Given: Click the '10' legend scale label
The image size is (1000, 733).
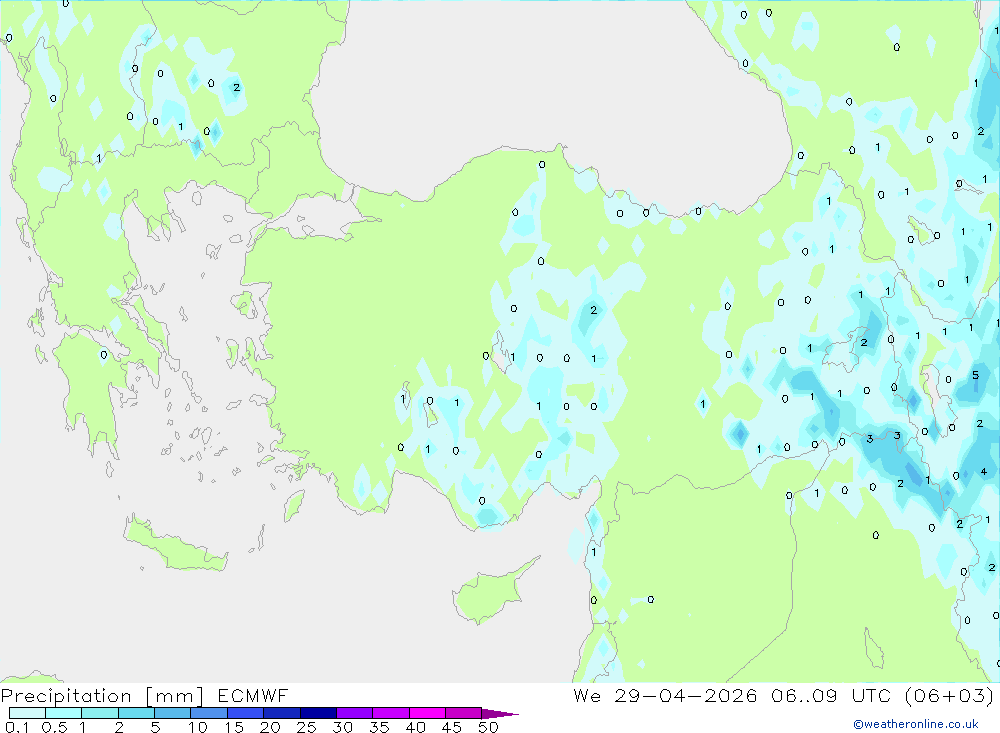Looking at the screenshot, I should click(198, 727).
